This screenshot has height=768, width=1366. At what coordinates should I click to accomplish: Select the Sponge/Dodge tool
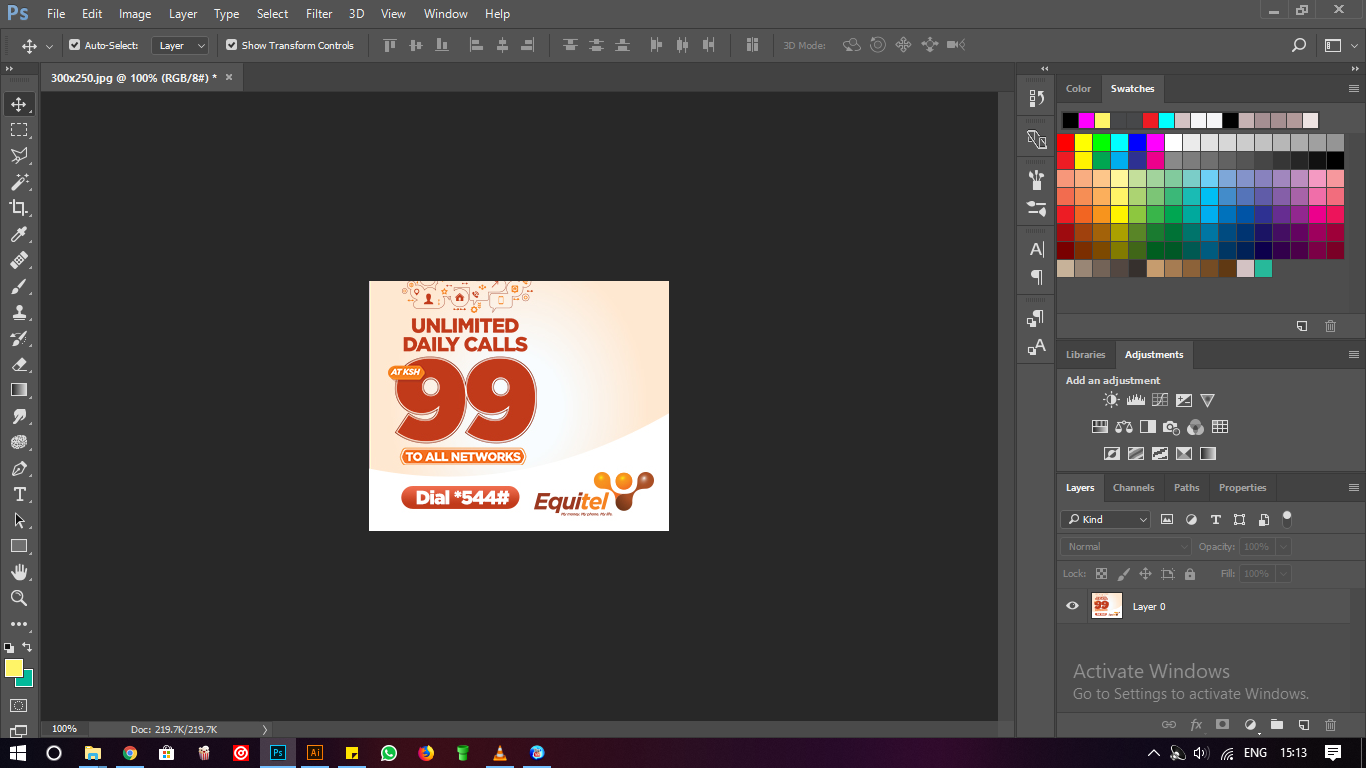[19, 442]
